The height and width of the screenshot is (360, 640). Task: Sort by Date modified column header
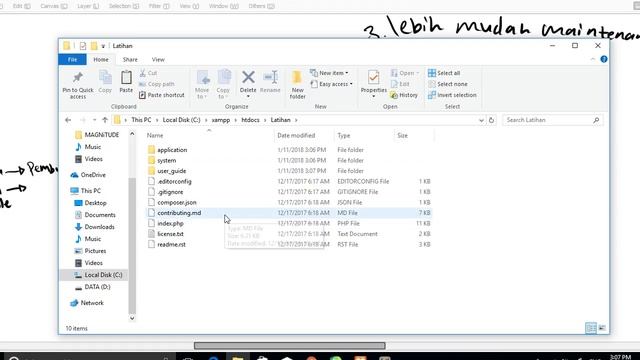tap(296, 136)
